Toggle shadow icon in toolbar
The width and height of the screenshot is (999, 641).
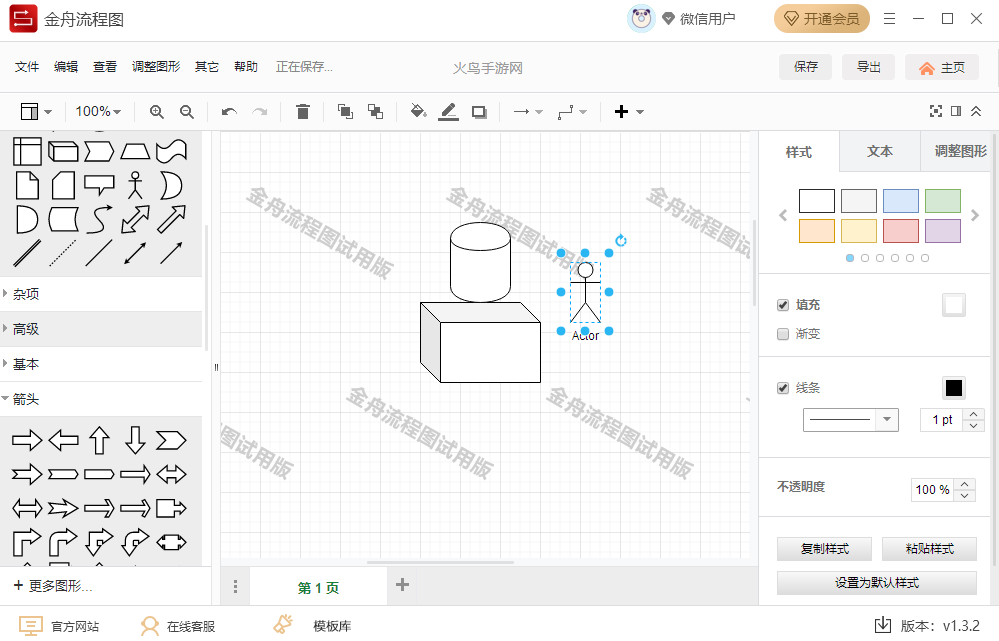479,112
